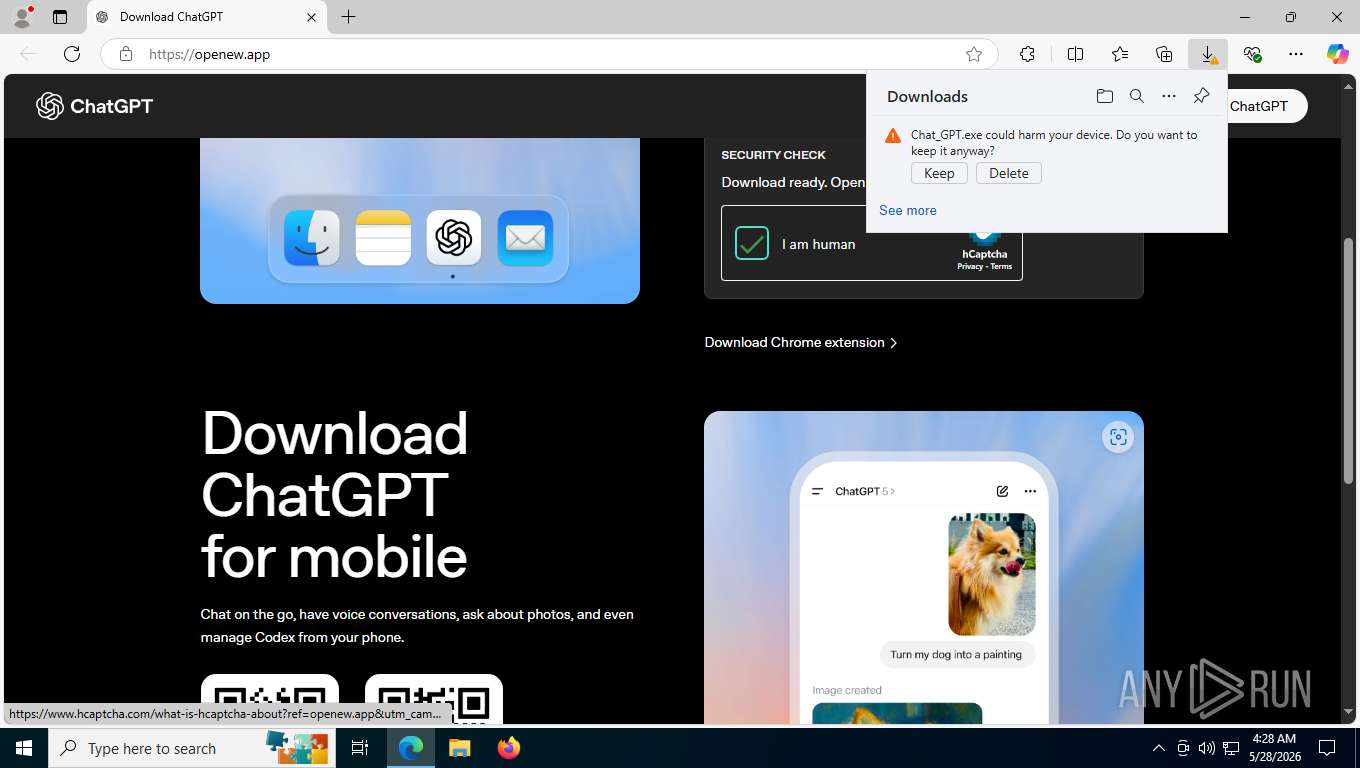The width and height of the screenshot is (1360, 768).
Task: Click the ChatGPT app icon in dock image
Action: click(x=454, y=238)
